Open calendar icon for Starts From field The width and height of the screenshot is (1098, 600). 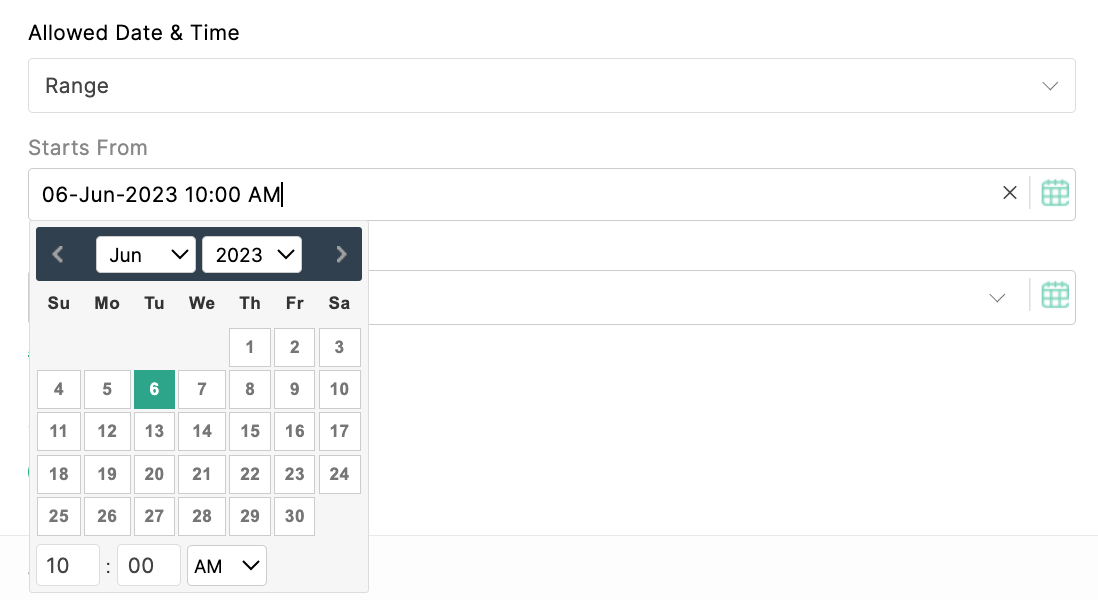click(x=1055, y=193)
